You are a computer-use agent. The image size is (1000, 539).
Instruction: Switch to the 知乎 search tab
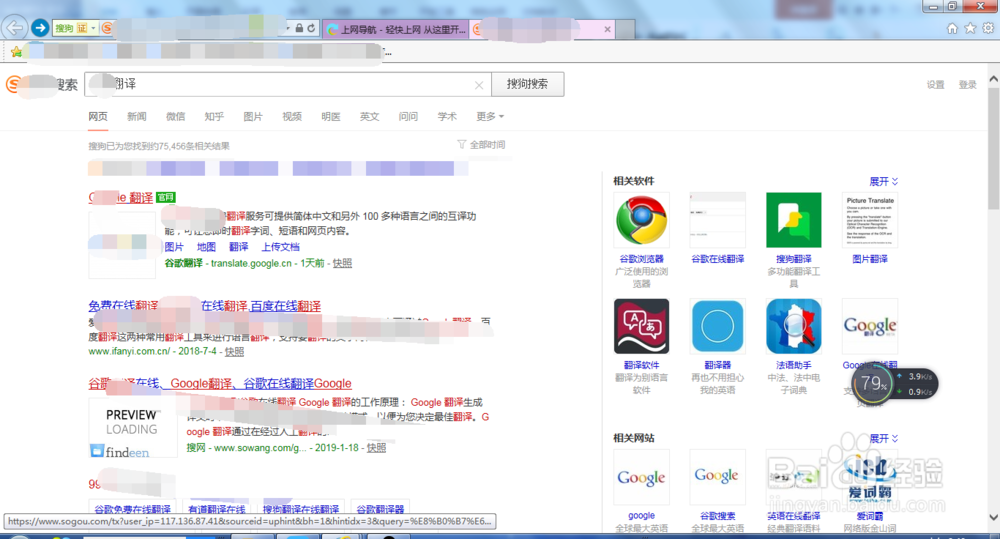[214, 116]
